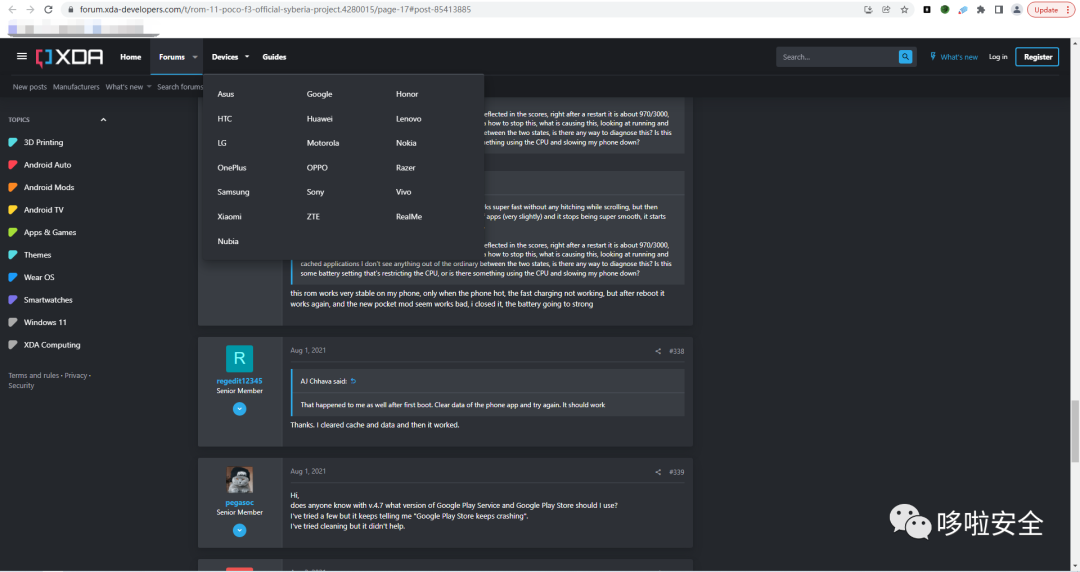Open the browser profile avatar icon
The height and width of the screenshot is (572, 1080).
(x=1017, y=10)
